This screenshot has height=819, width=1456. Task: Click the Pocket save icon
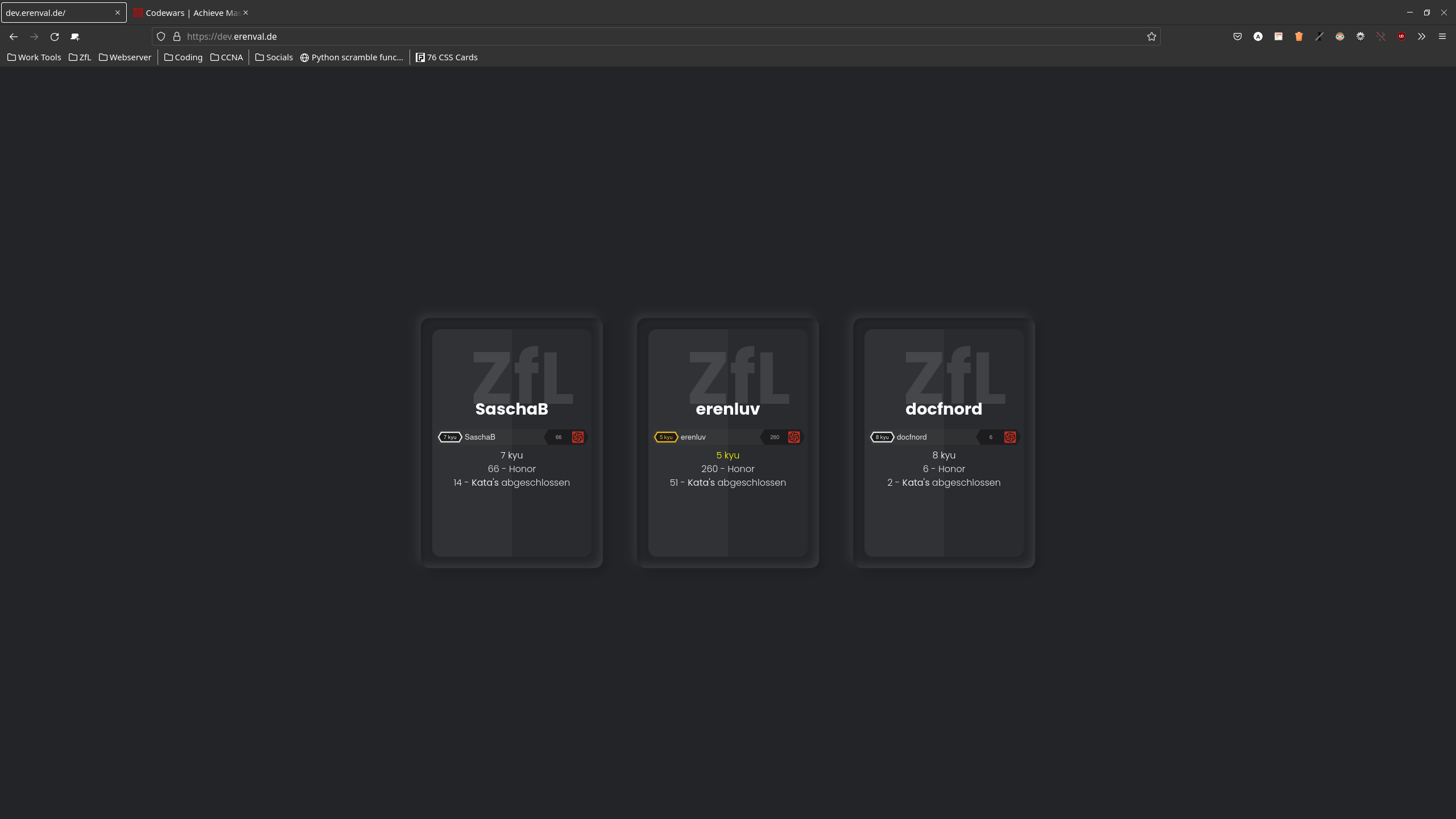[1238, 36]
